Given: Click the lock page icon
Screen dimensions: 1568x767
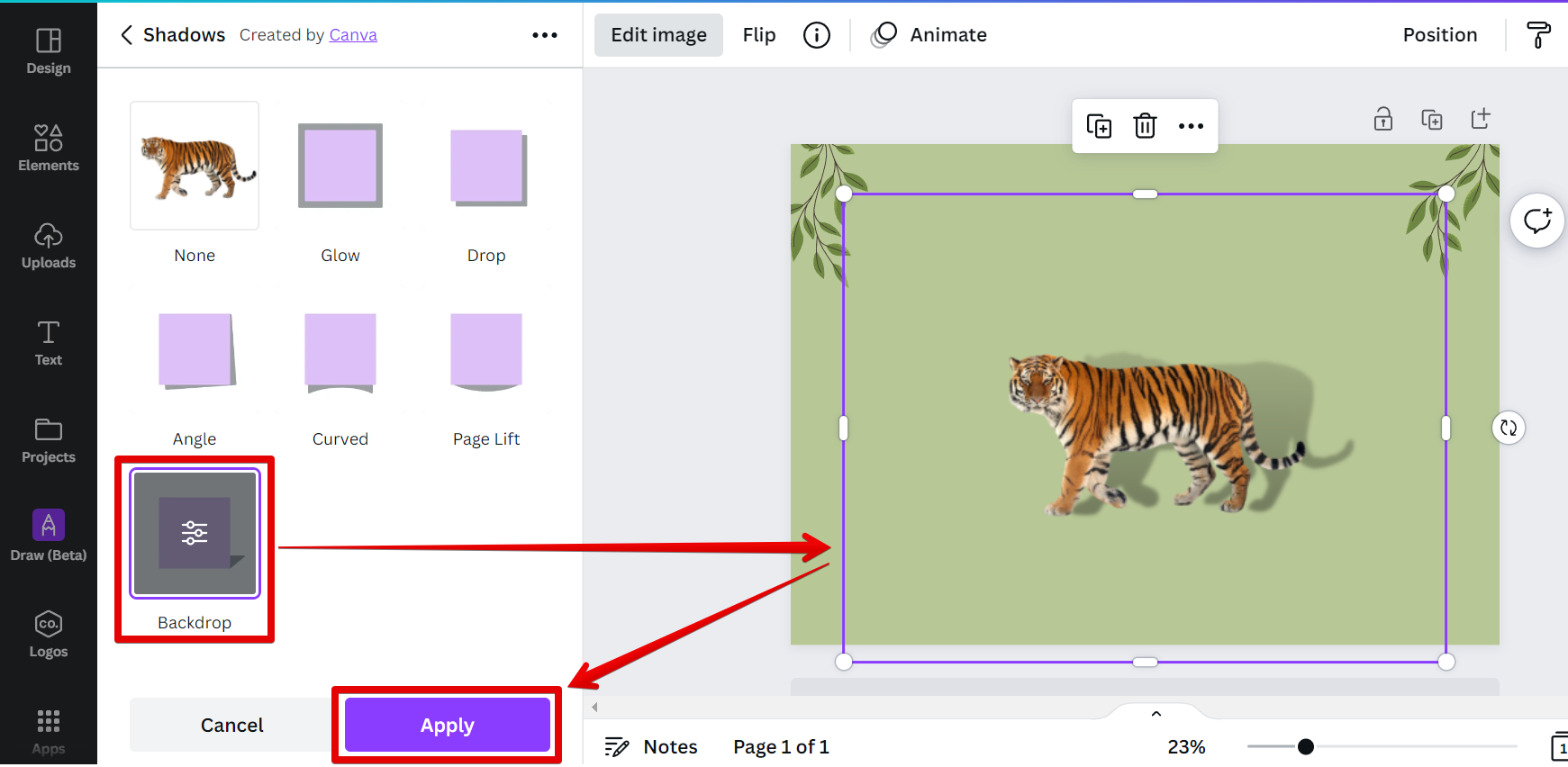Looking at the screenshot, I should 1382,119.
